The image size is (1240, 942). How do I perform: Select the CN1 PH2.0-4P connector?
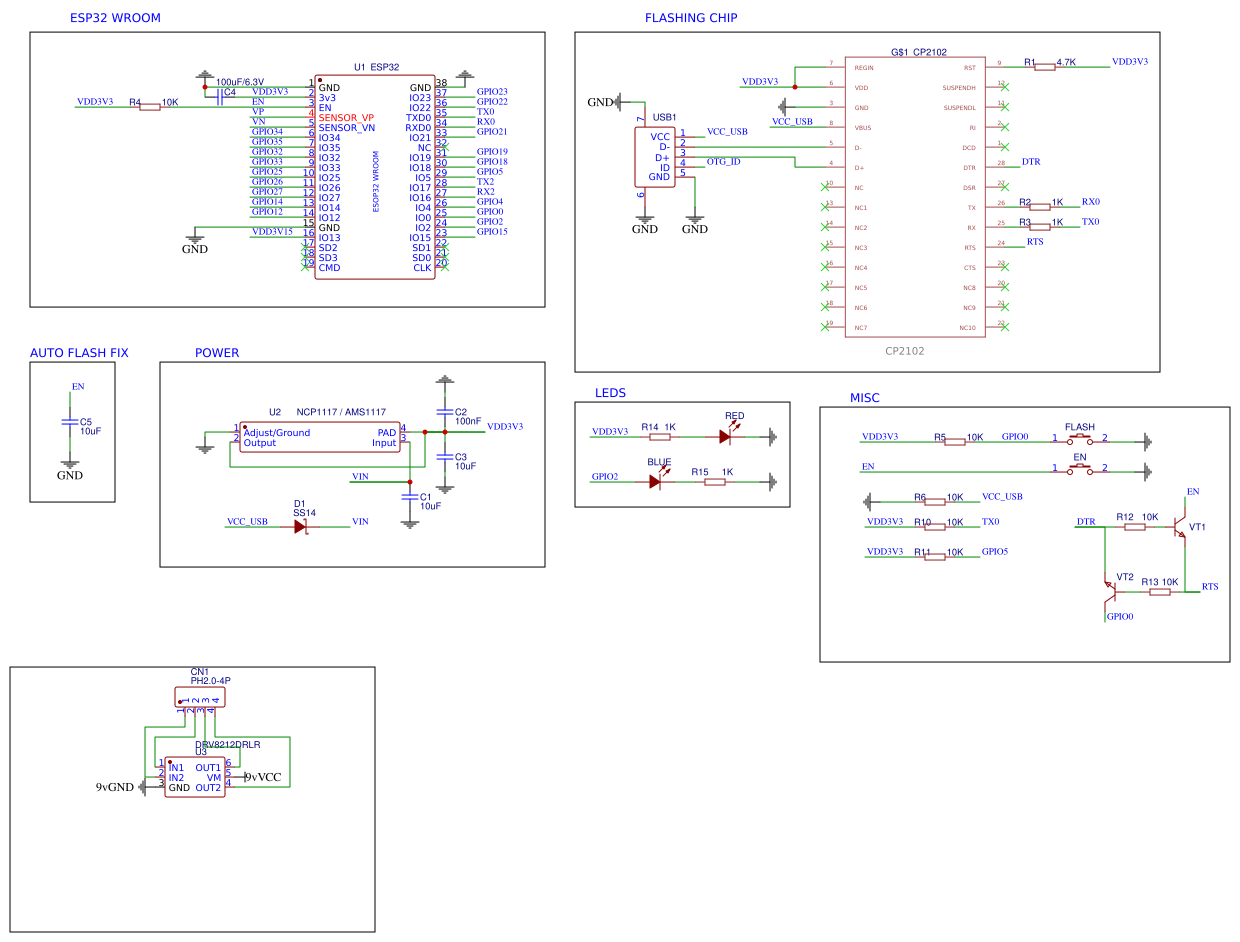click(x=199, y=697)
